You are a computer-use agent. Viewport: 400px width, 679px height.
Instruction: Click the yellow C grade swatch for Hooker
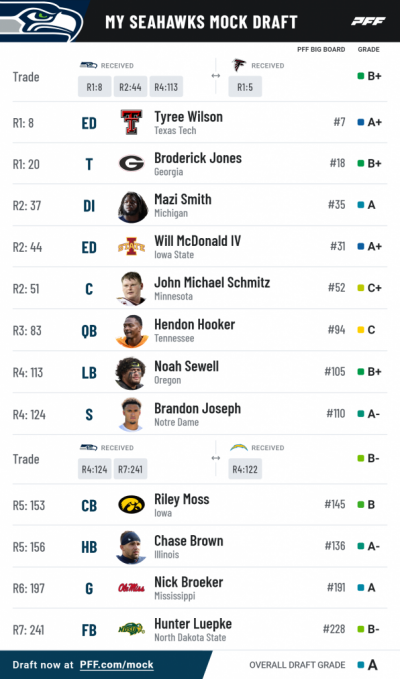click(x=361, y=330)
